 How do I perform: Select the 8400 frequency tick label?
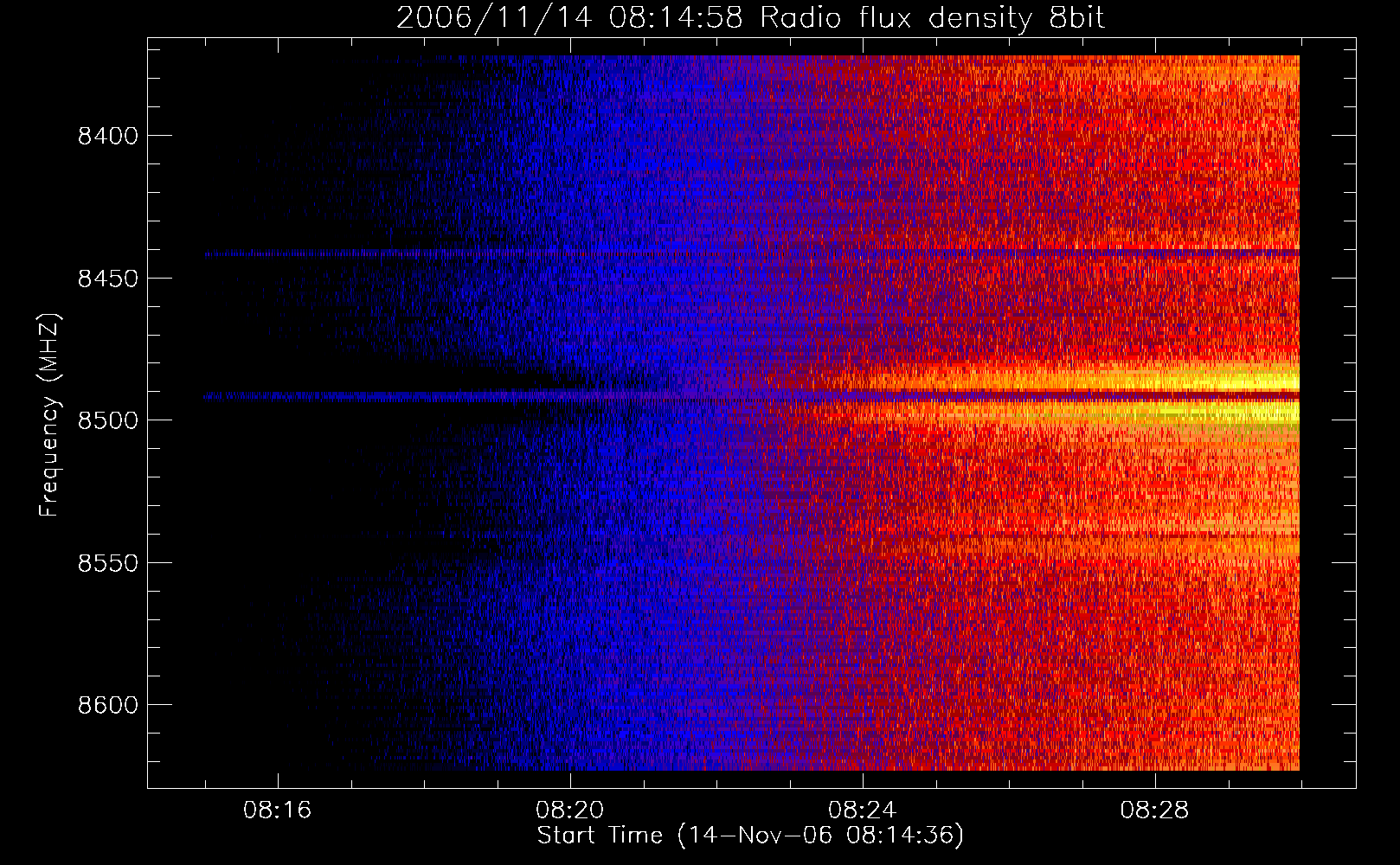coord(108,136)
